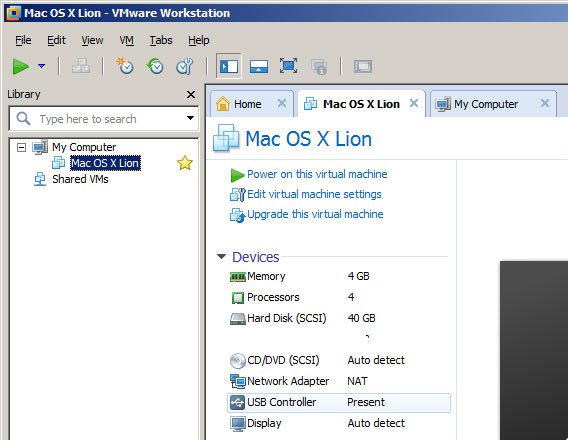Click the Upgrade virtual machine arrow icon
The height and width of the screenshot is (440, 568).
[x=238, y=215]
